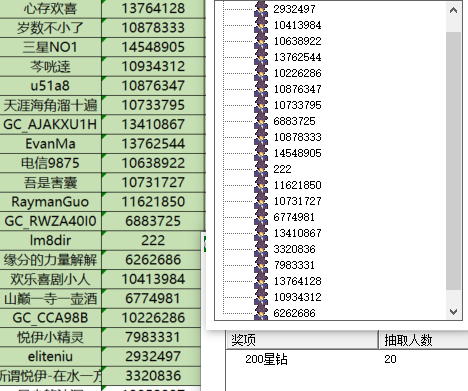Click spreadsheet cell GC_RWZA40I0
The image size is (468, 391).
click(50, 221)
